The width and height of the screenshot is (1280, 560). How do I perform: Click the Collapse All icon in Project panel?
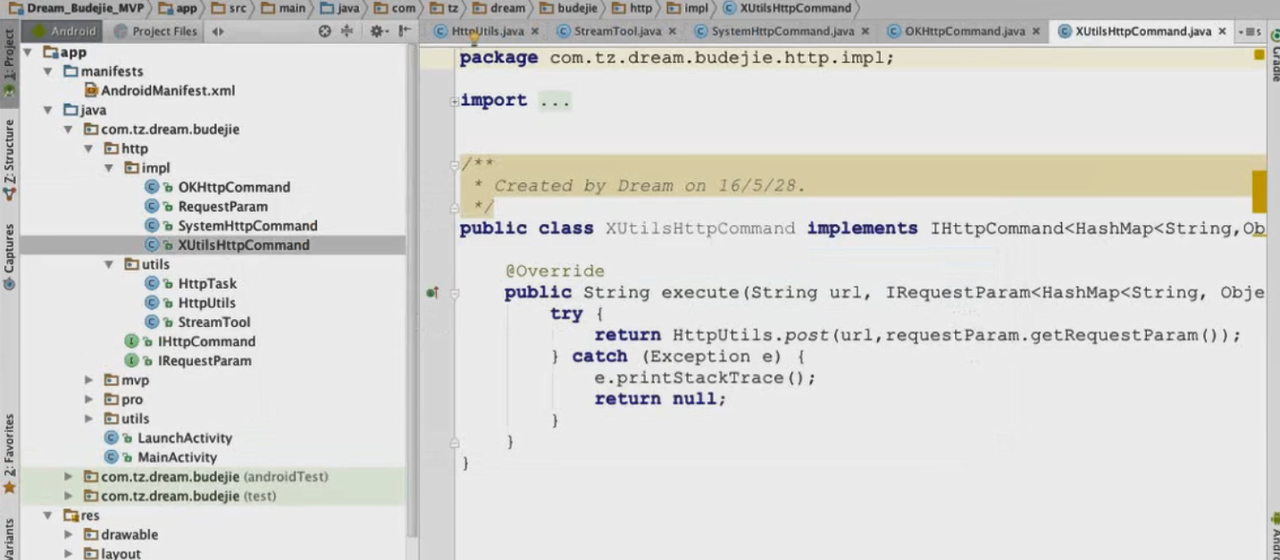pos(347,31)
